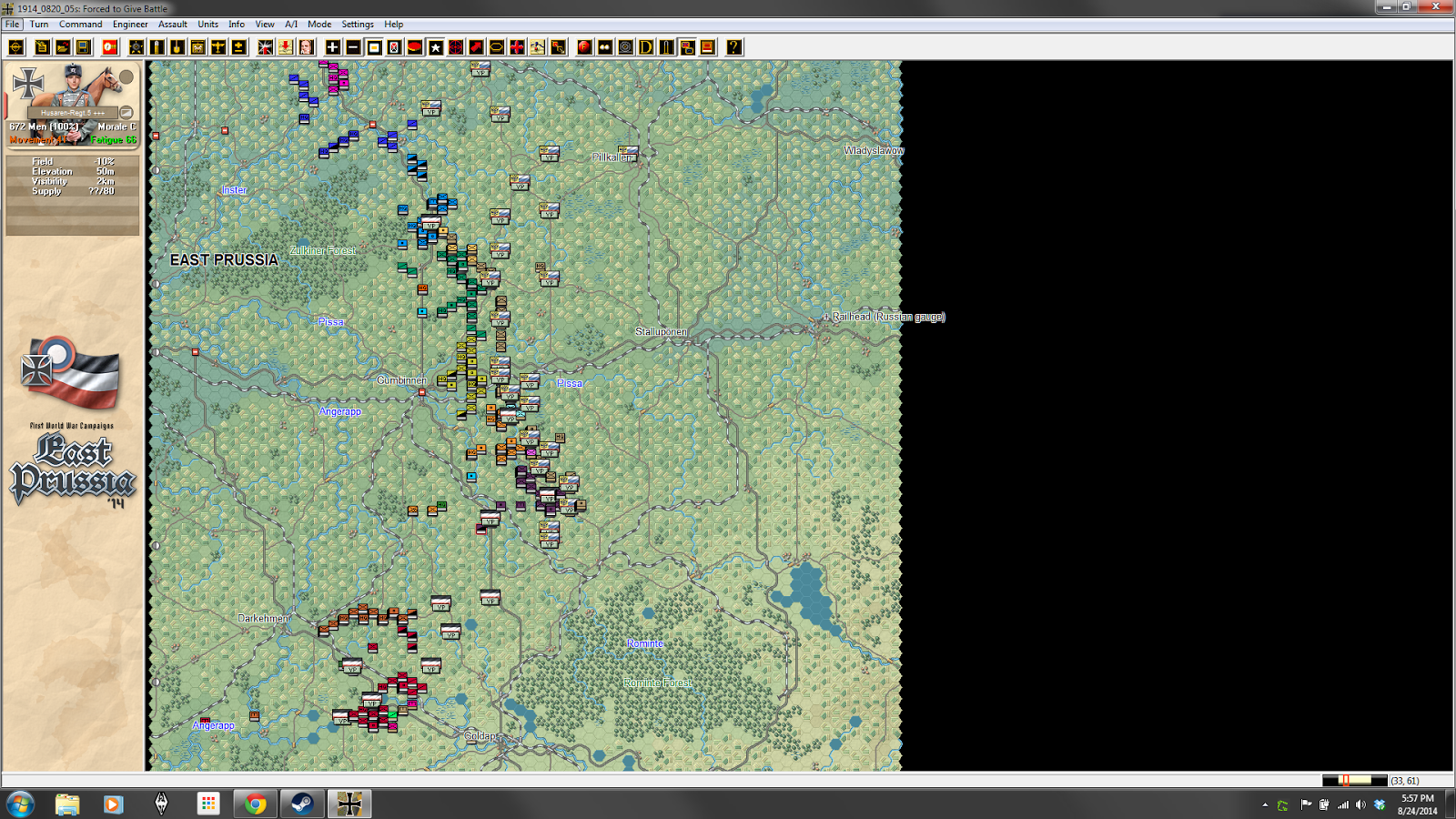Click the Gumbinnen town label on map

click(401, 380)
